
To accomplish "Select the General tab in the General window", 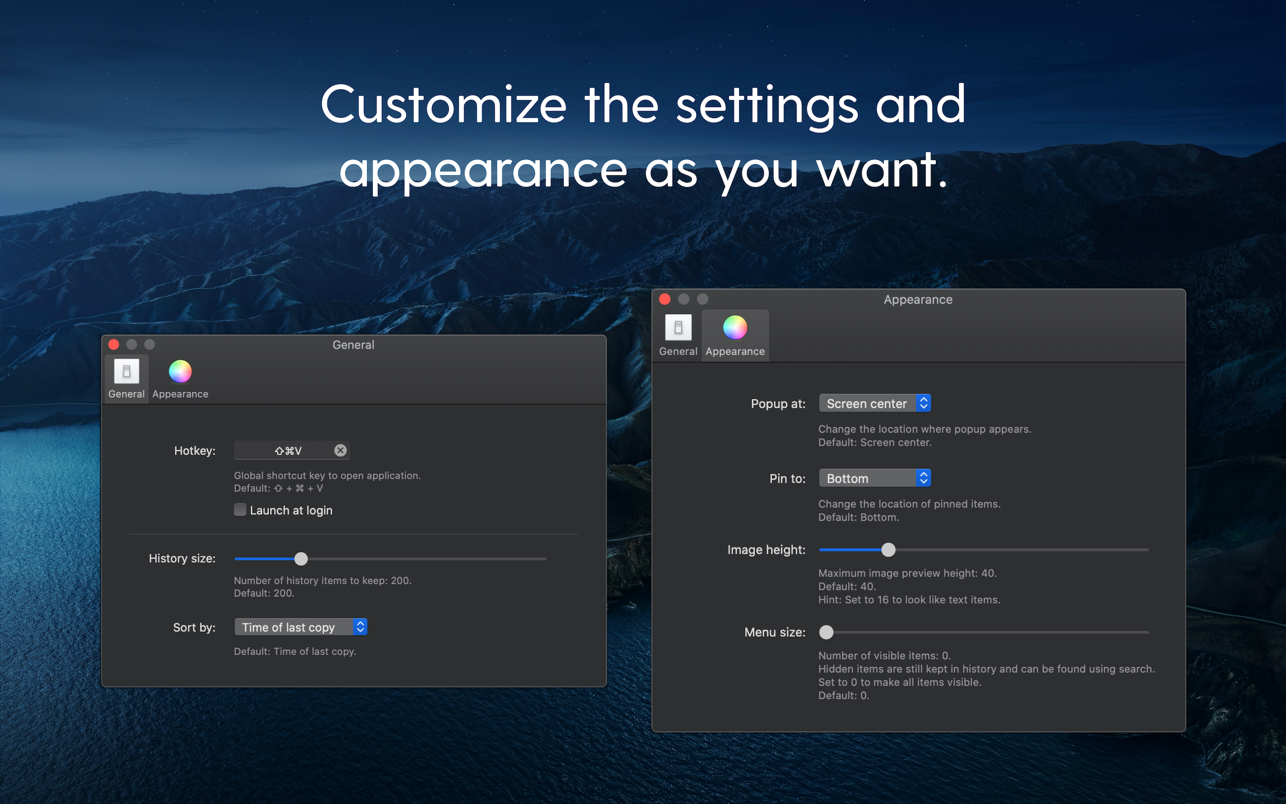I will click(x=126, y=379).
